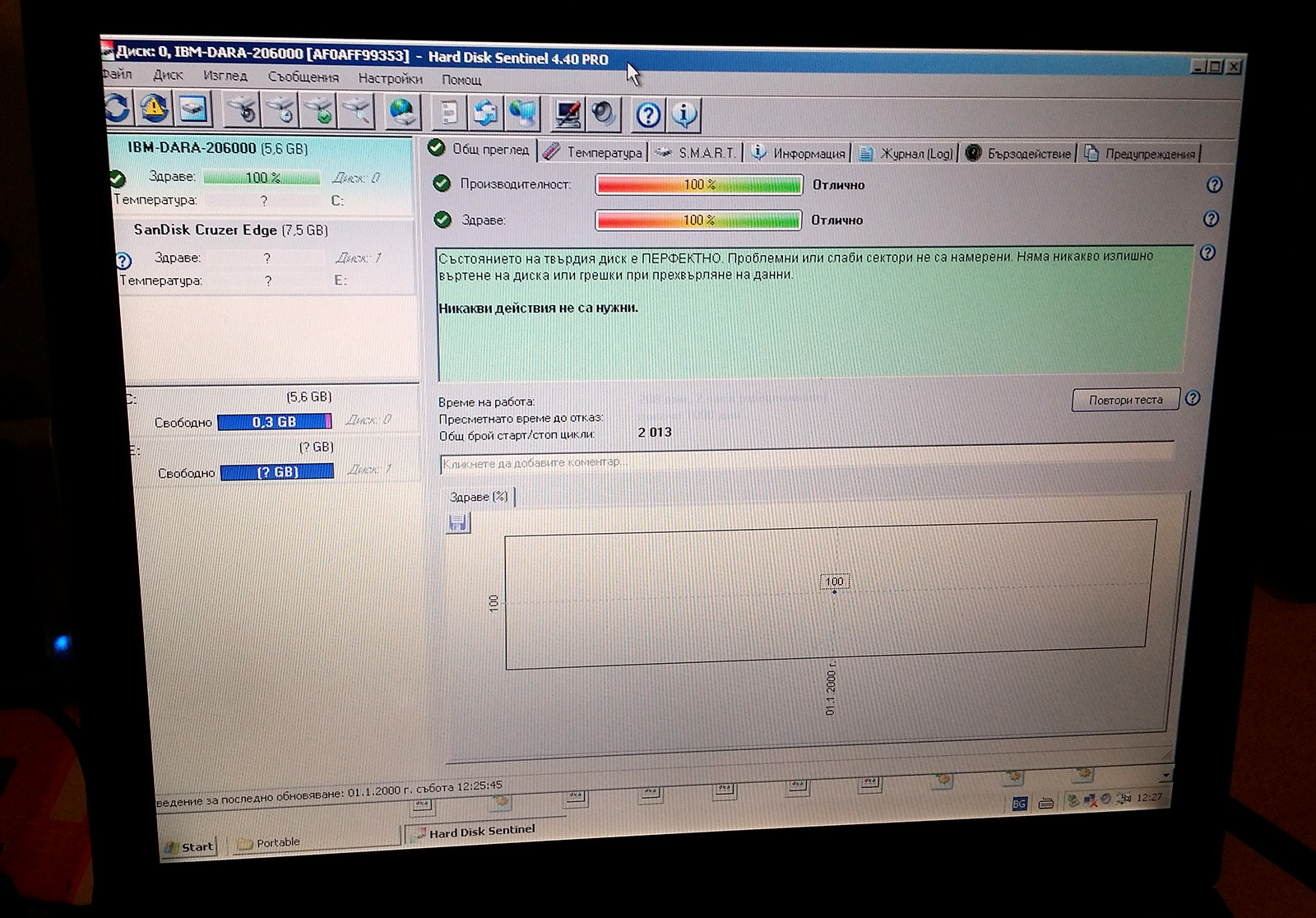Screen dimensions: 1316x918
Task: Select the Общ преглед tab
Action: pos(480,149)
